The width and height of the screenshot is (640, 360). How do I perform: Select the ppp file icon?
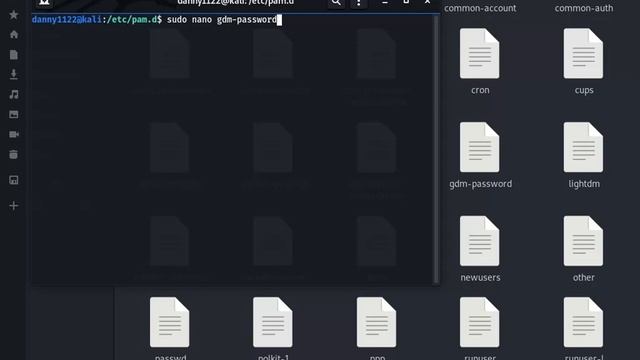click(x=376, y=322)
